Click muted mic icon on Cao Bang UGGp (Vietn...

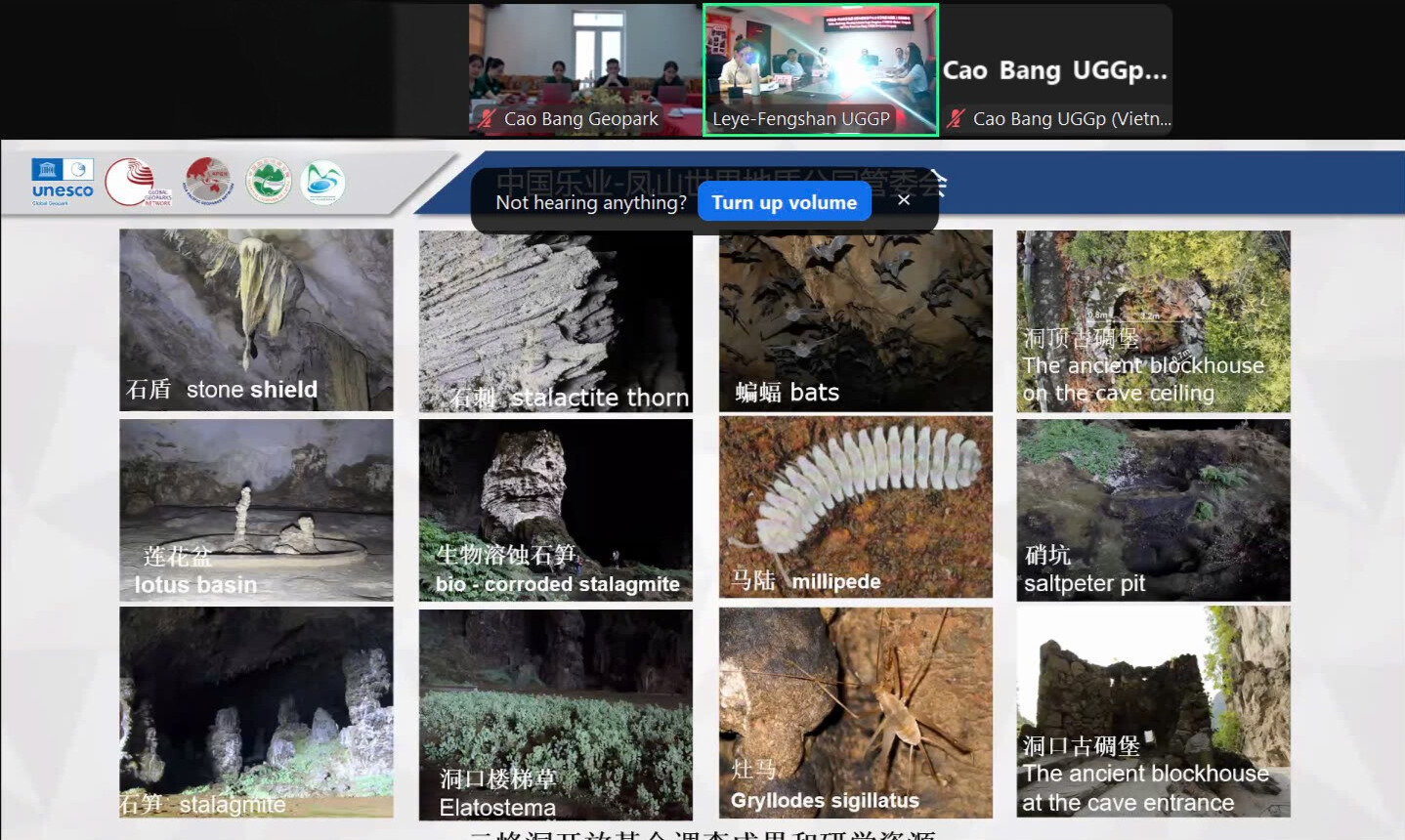click(955, 119)
